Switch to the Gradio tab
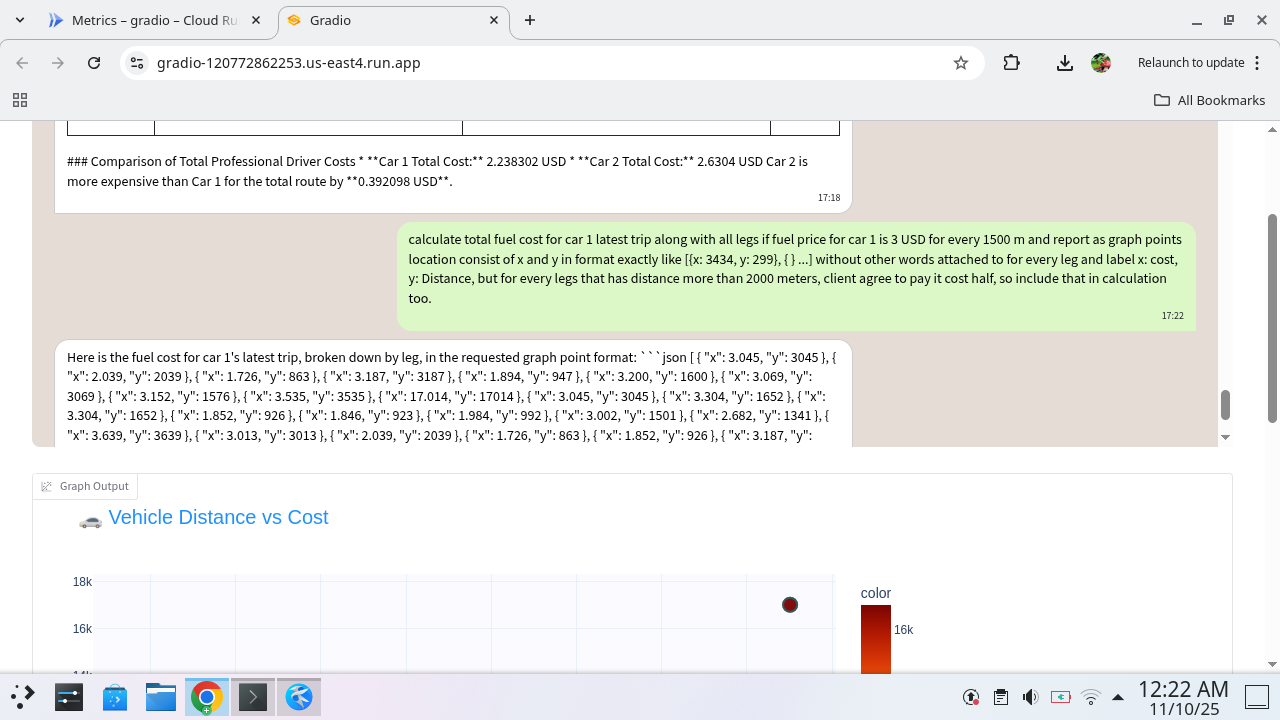The height and width of the screenshot is (720, 1280). [x=394, y=20]
